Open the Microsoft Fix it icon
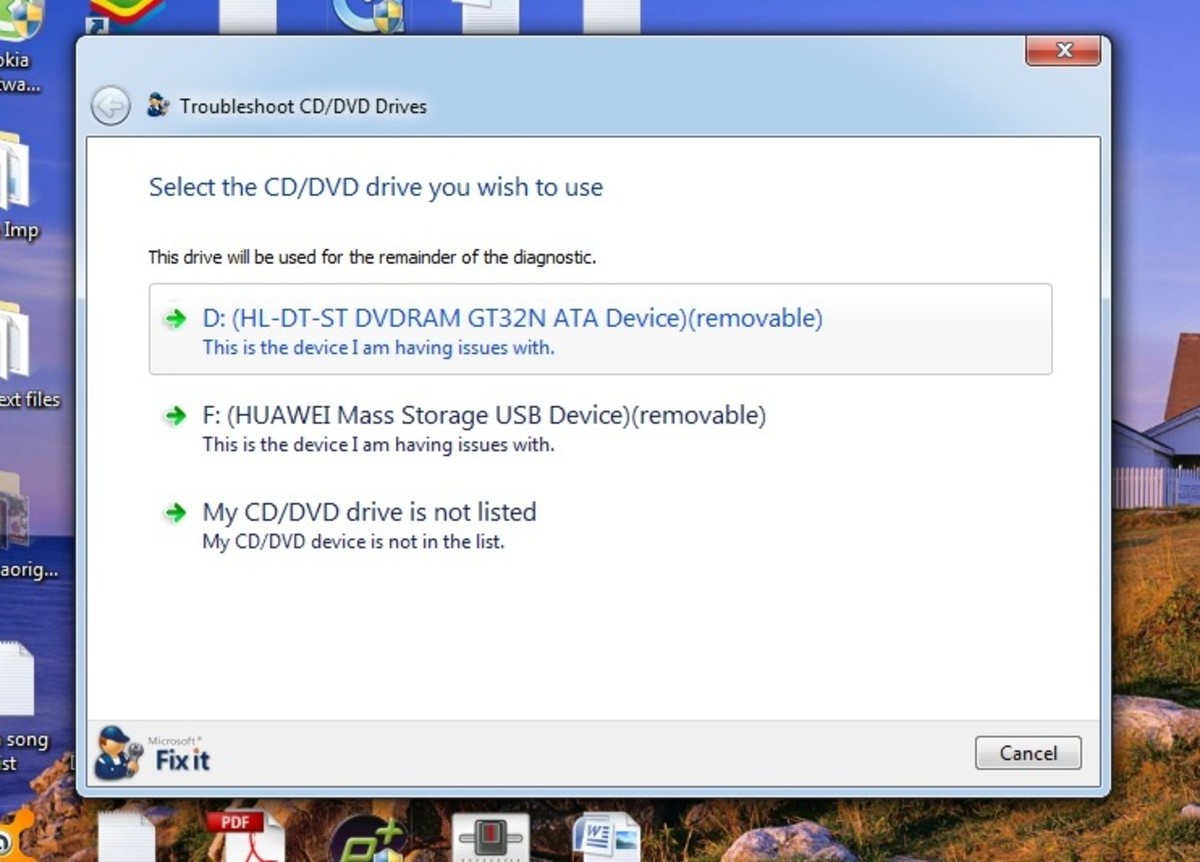Screen dimensions: 1200x862 click(x=120, y=752)
